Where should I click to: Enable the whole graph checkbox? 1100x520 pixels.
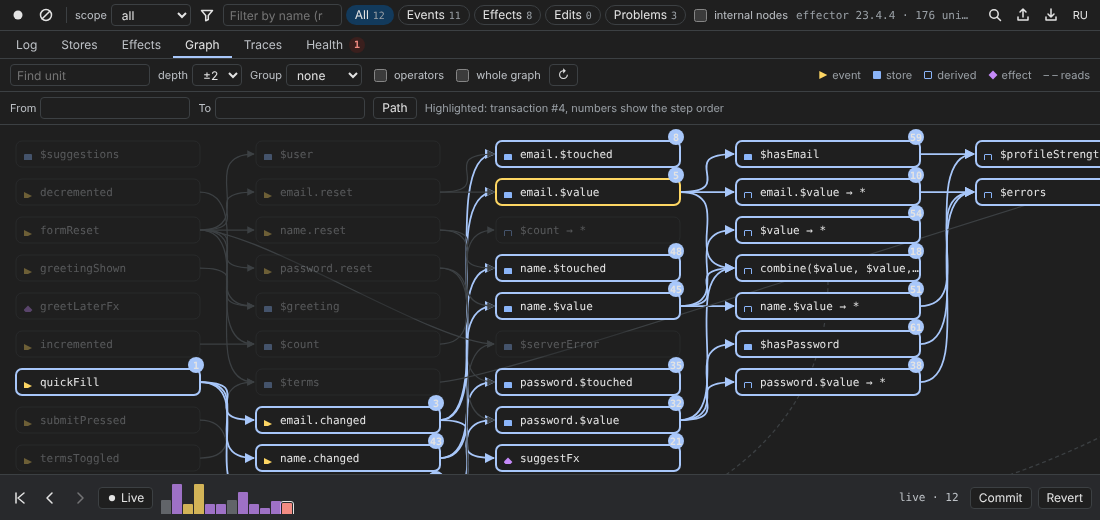point(462,75)
